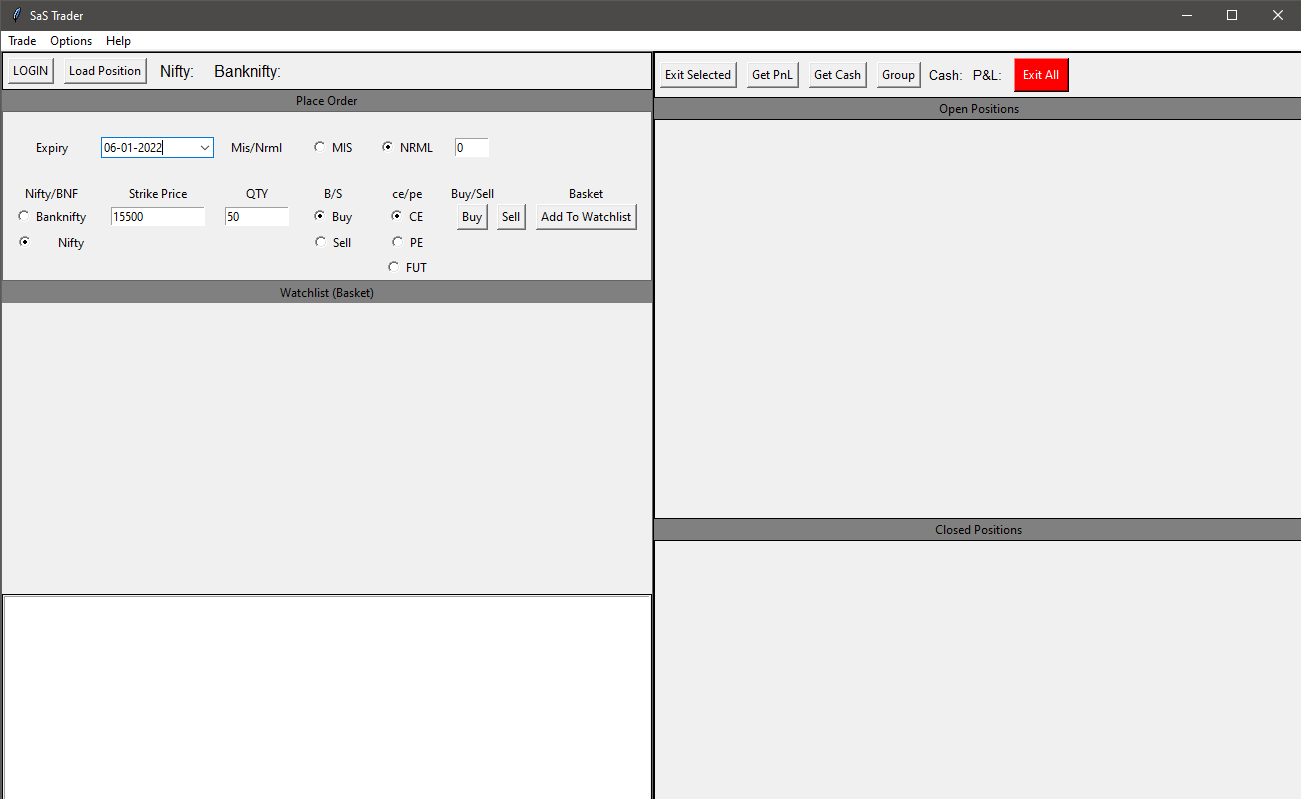This screenshot has width=1301, height=799.
Task: Open the Expiry date dropdown
Action: coord(204,148)
